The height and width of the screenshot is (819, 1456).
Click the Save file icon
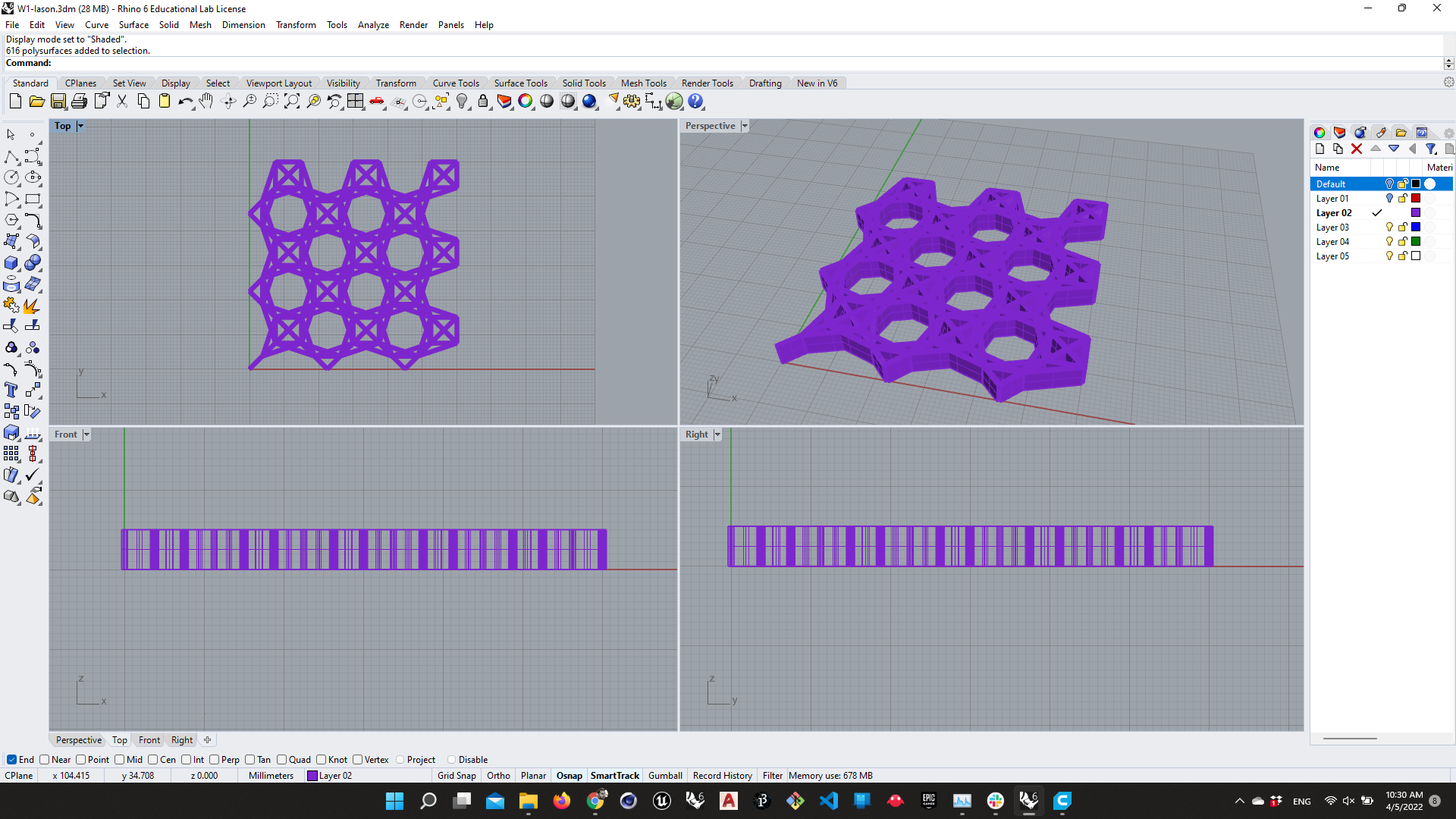click(x=58, y=102)
